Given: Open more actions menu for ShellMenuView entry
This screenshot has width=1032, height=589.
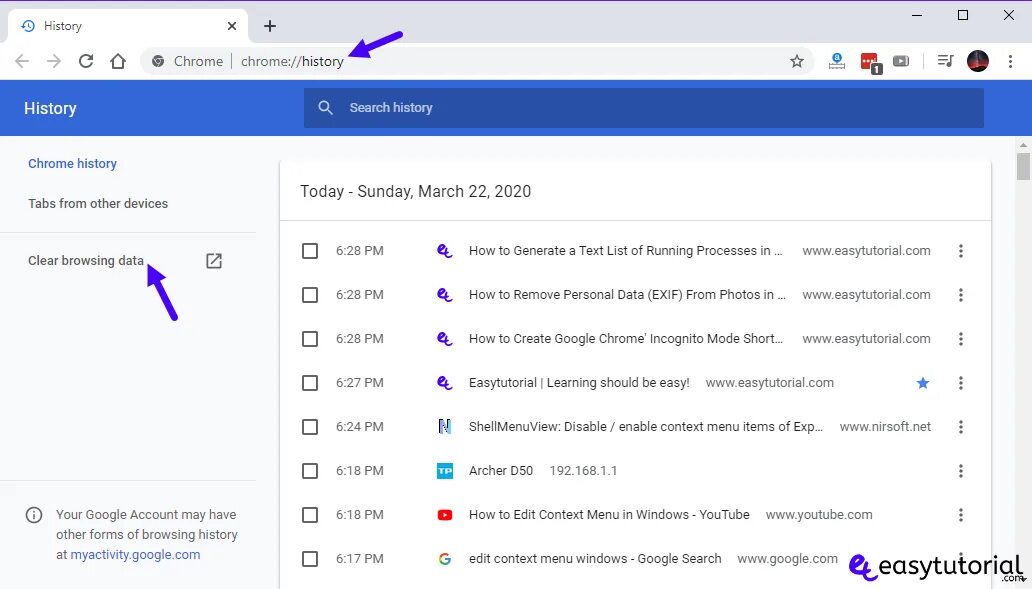Looking at the screenshot, I should [961, 427].
